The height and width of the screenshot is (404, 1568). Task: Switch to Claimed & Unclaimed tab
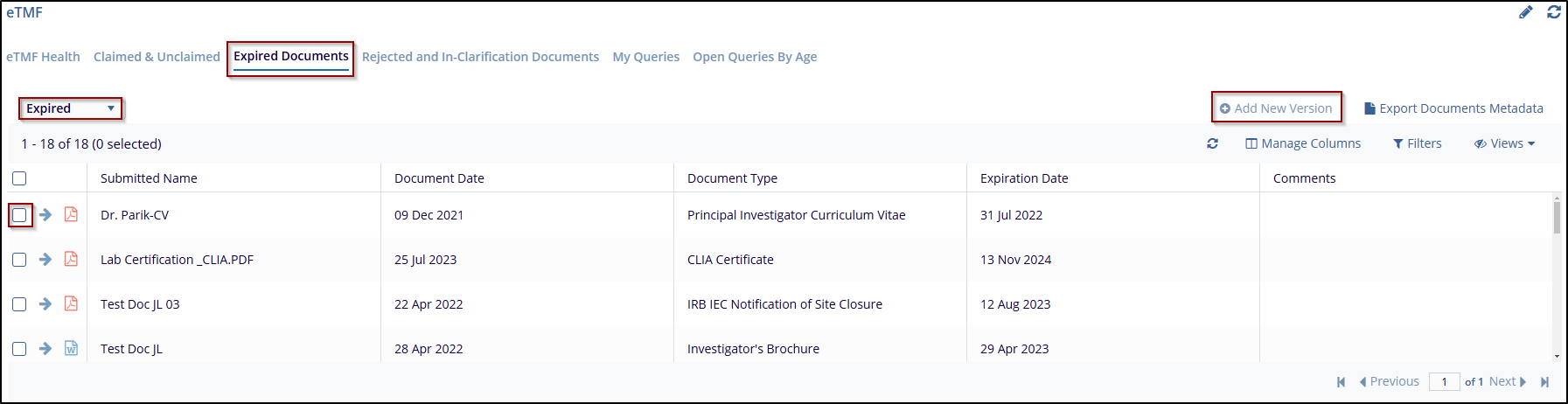pos(157,57)
